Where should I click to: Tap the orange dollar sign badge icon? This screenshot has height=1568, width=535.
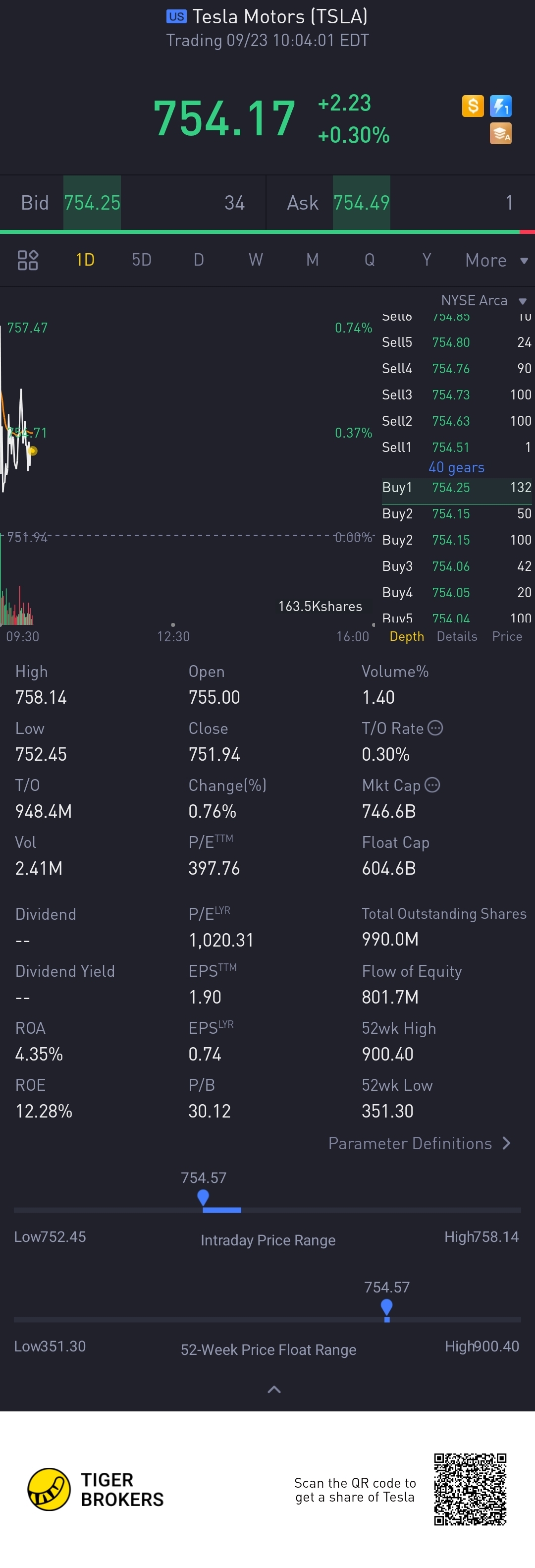pyautogui.click(x=472, y=106)
